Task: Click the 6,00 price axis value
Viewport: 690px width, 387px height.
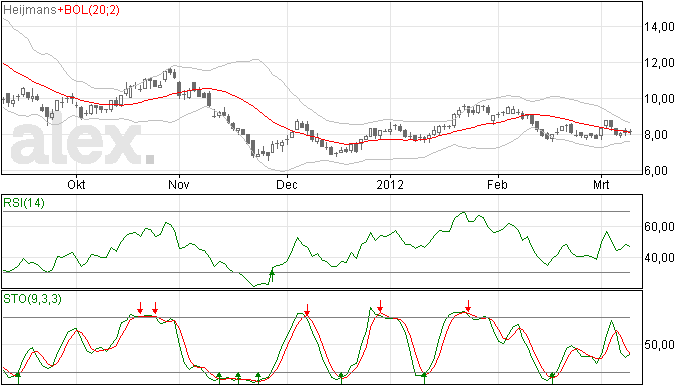Action: tap(656, 171)
